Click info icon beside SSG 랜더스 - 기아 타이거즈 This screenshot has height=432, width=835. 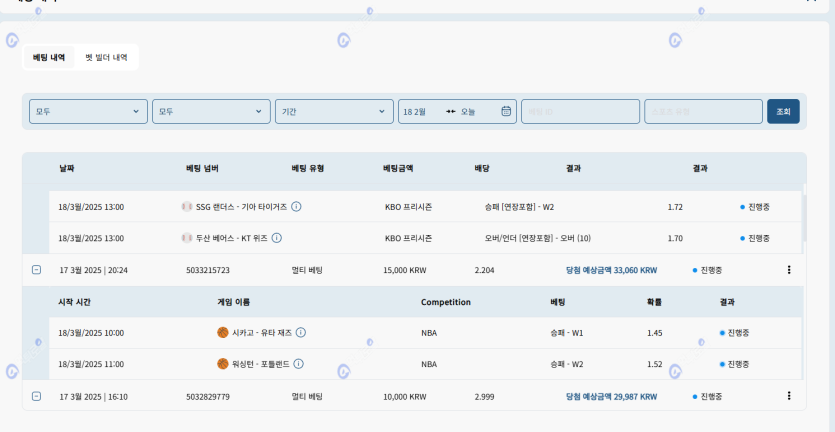[x=297, y=207]
